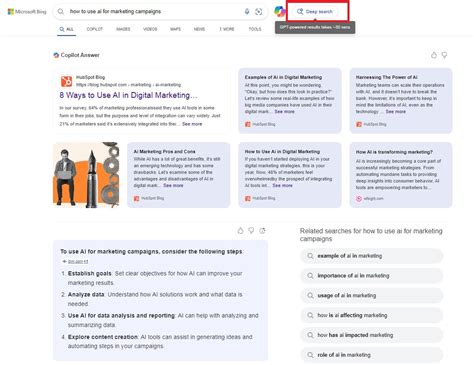Thumbs up the steps answer box
Viewport: 474px width, 365px height.
[240, 231]
